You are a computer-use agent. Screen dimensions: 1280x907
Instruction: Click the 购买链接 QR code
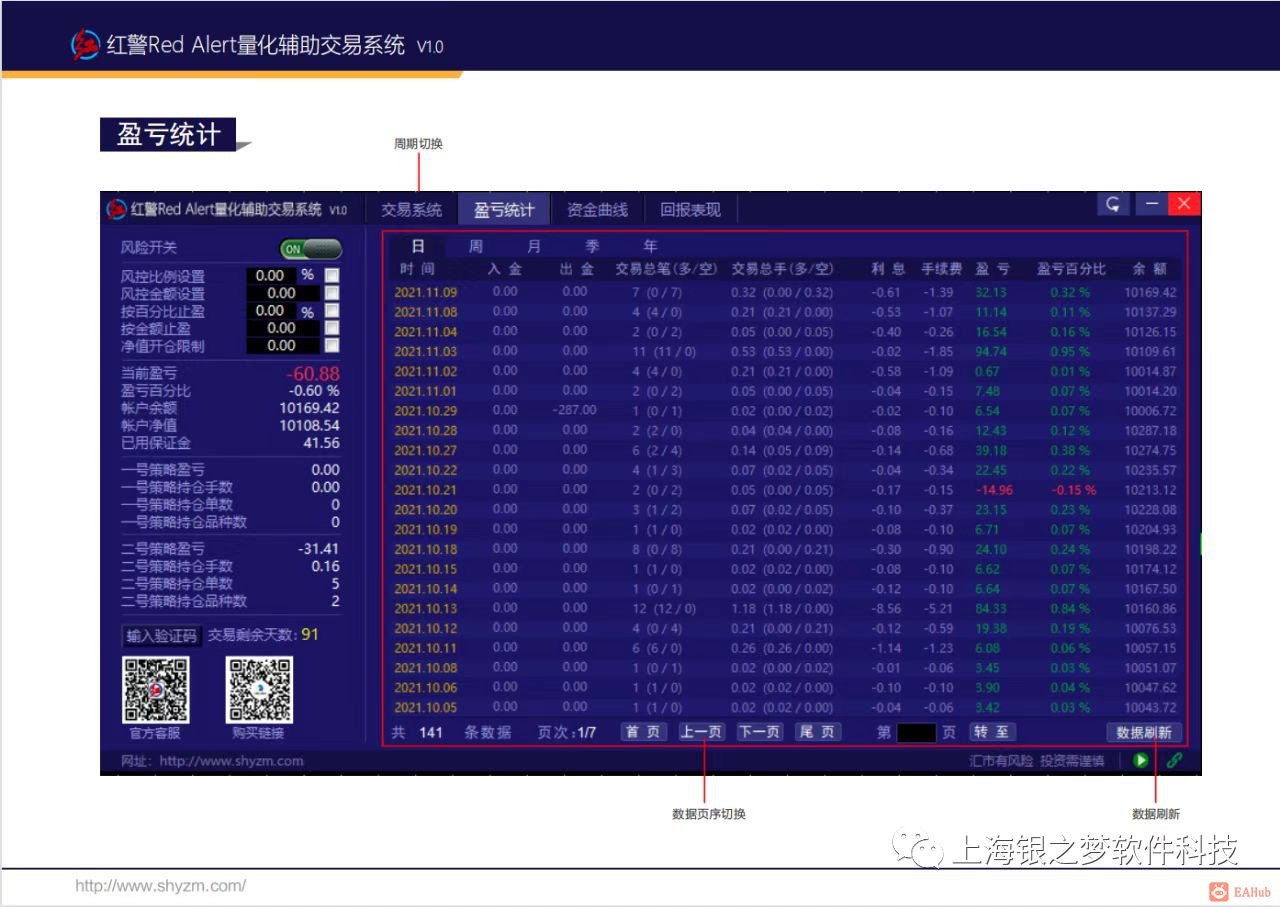coord(259,690)
